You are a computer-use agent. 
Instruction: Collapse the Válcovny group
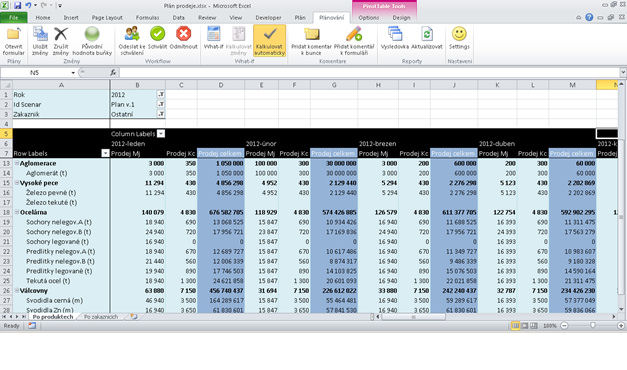(x=17, y=290)
